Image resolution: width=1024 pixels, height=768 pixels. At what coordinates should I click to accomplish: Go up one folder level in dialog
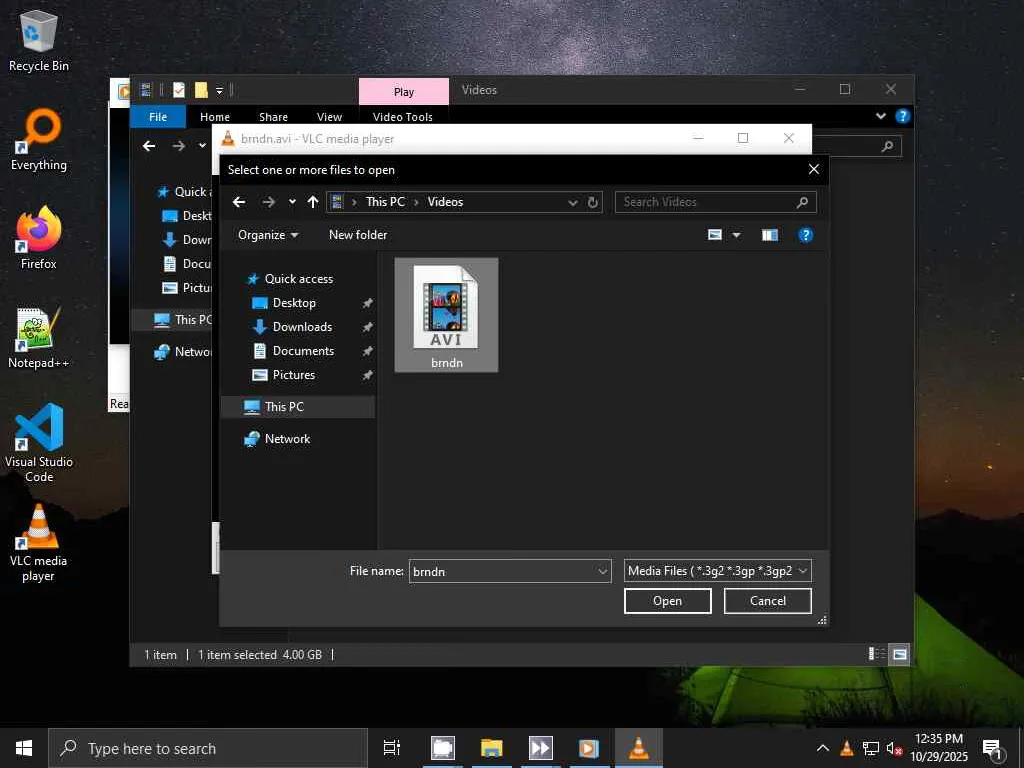coord(313,202)
